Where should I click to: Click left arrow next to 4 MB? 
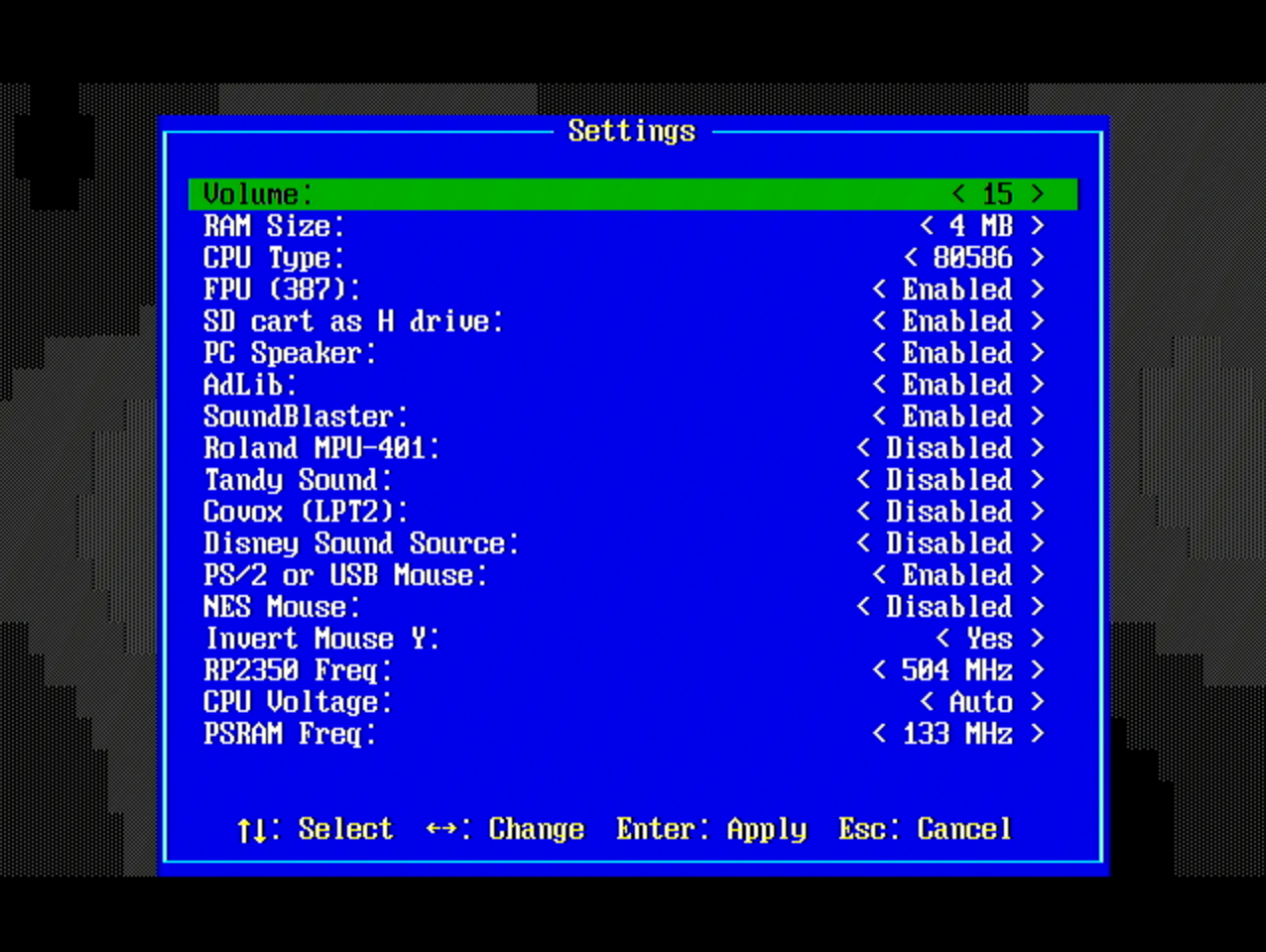(927, 226)
